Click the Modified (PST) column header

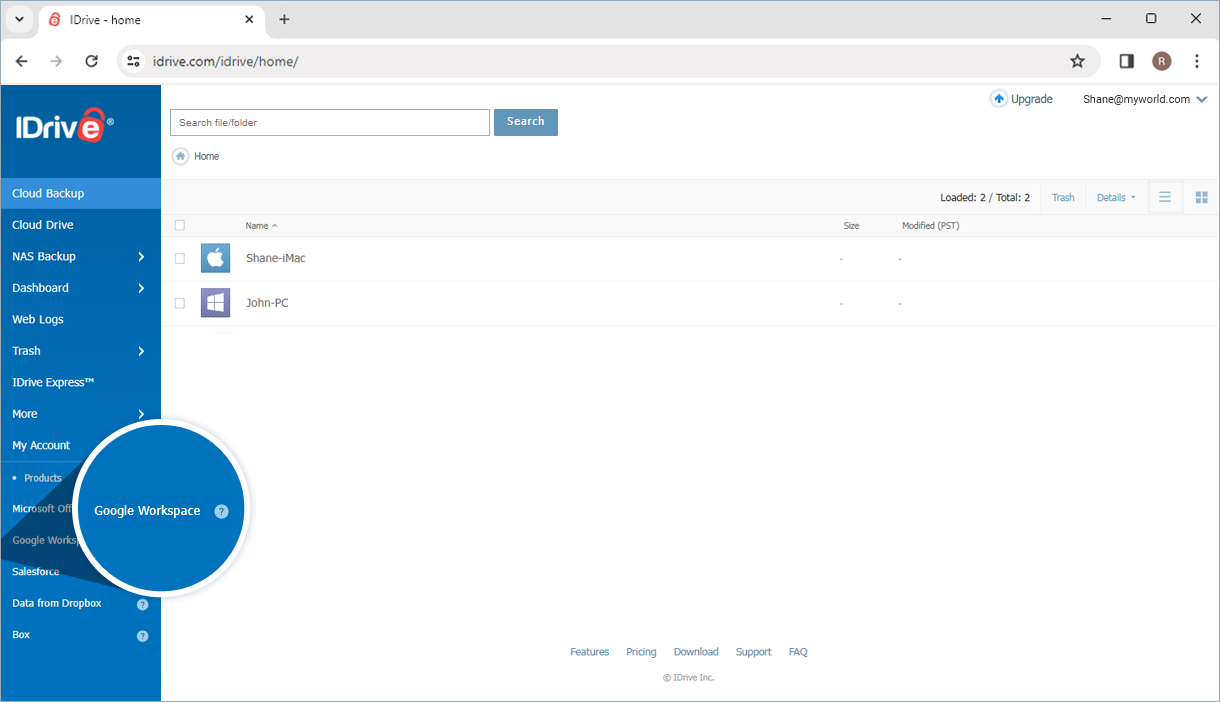(x=931, y=226)
